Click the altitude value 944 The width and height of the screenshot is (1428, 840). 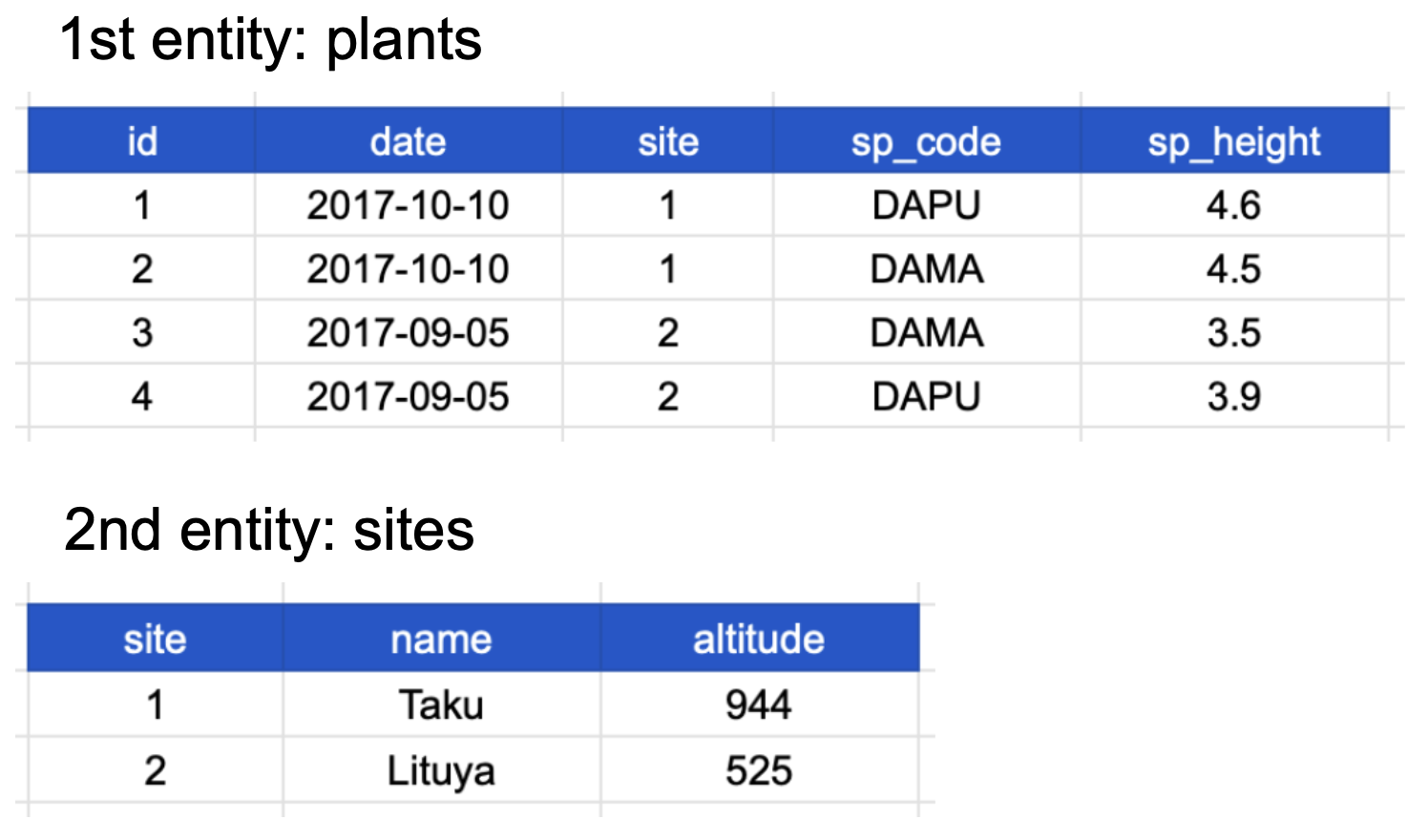(x=759, y=705)
